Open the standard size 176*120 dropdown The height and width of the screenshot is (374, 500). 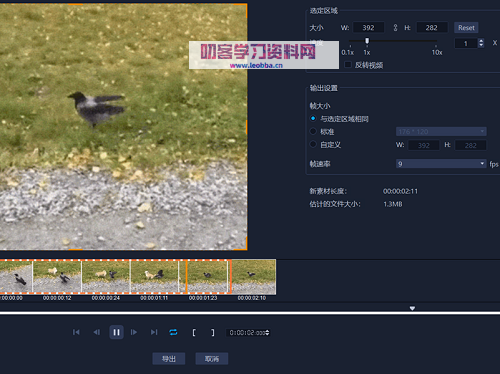point(441,132)
